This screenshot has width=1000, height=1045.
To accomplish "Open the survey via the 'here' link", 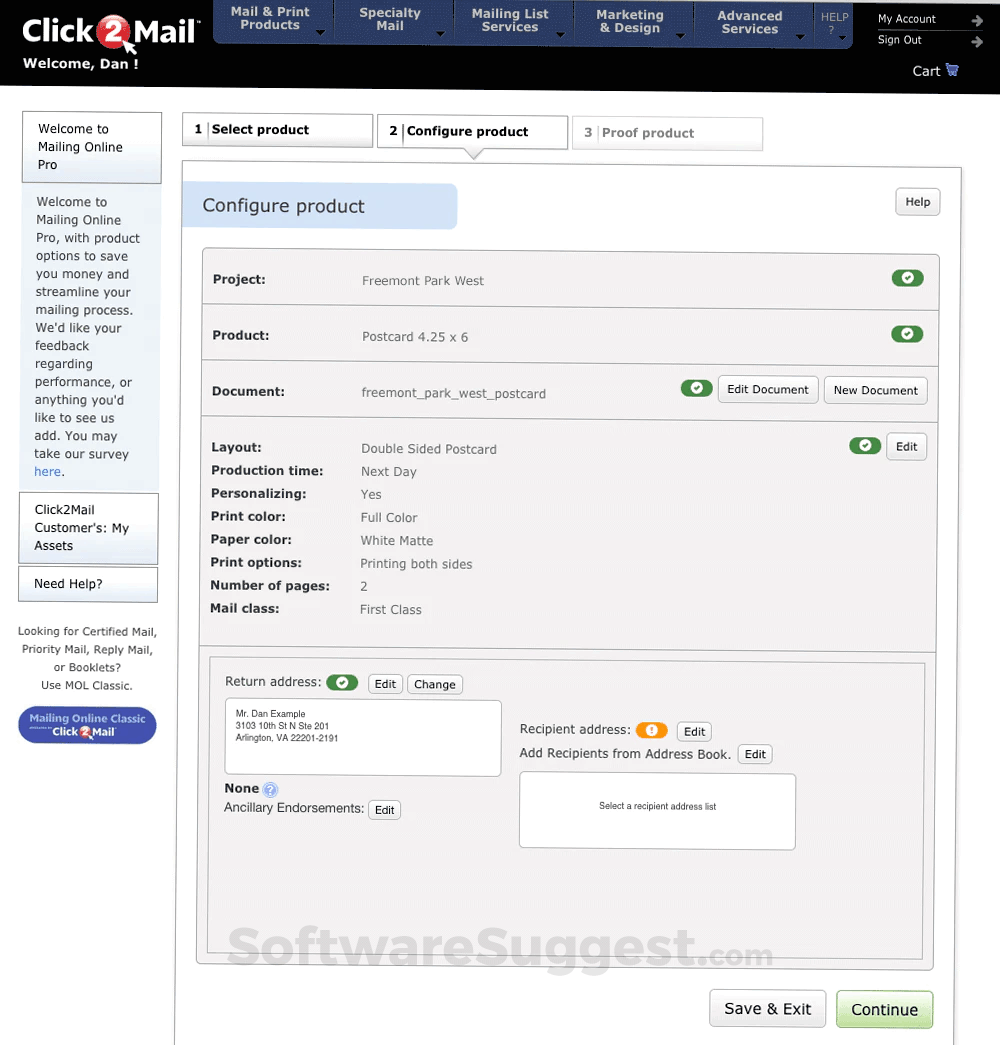I will tap(47, 471).
